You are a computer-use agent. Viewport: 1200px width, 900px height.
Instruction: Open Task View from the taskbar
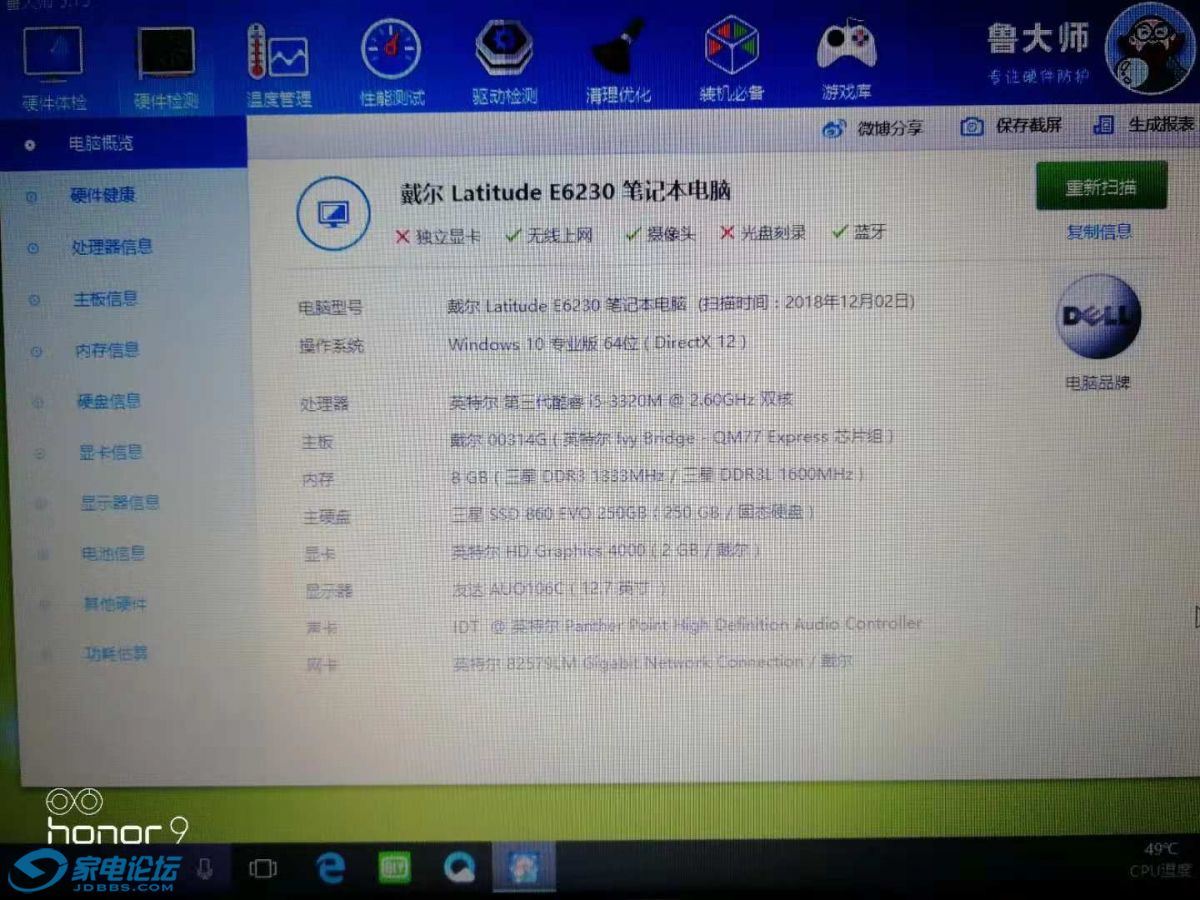(263, 868)
